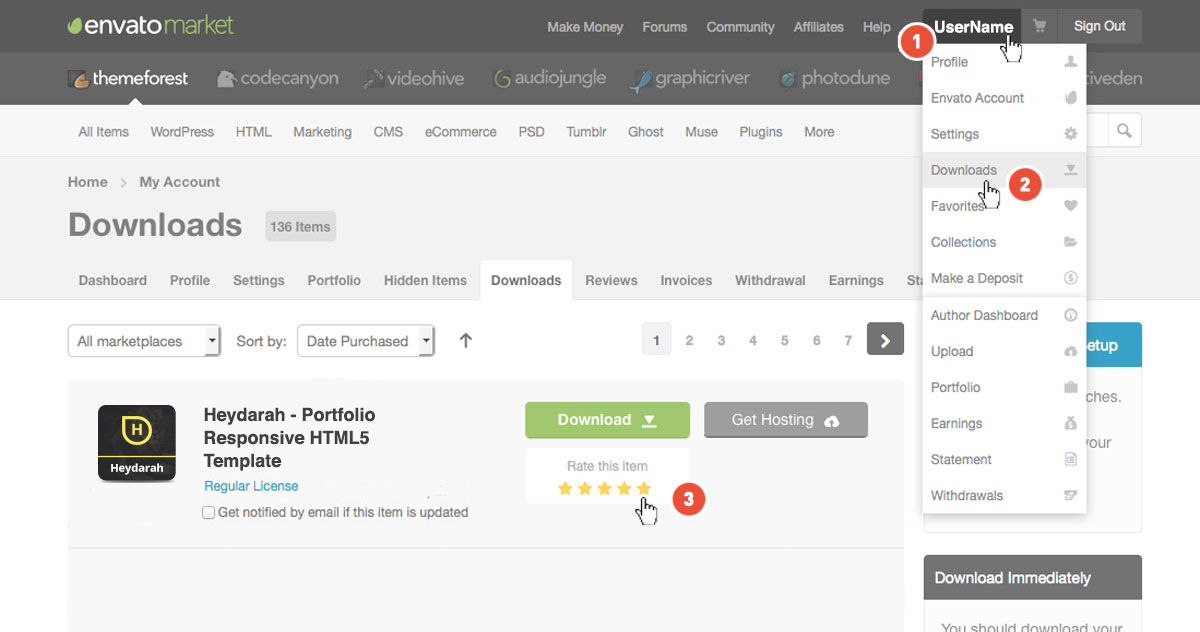Click the Sign Out button
This screenshot has height=632, width=1200.
(1099, 27)
